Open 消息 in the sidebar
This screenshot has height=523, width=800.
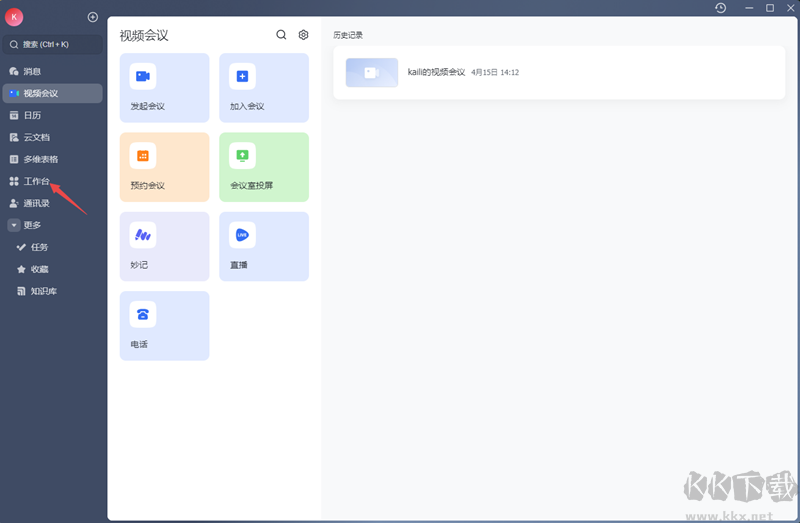point(53,71)
